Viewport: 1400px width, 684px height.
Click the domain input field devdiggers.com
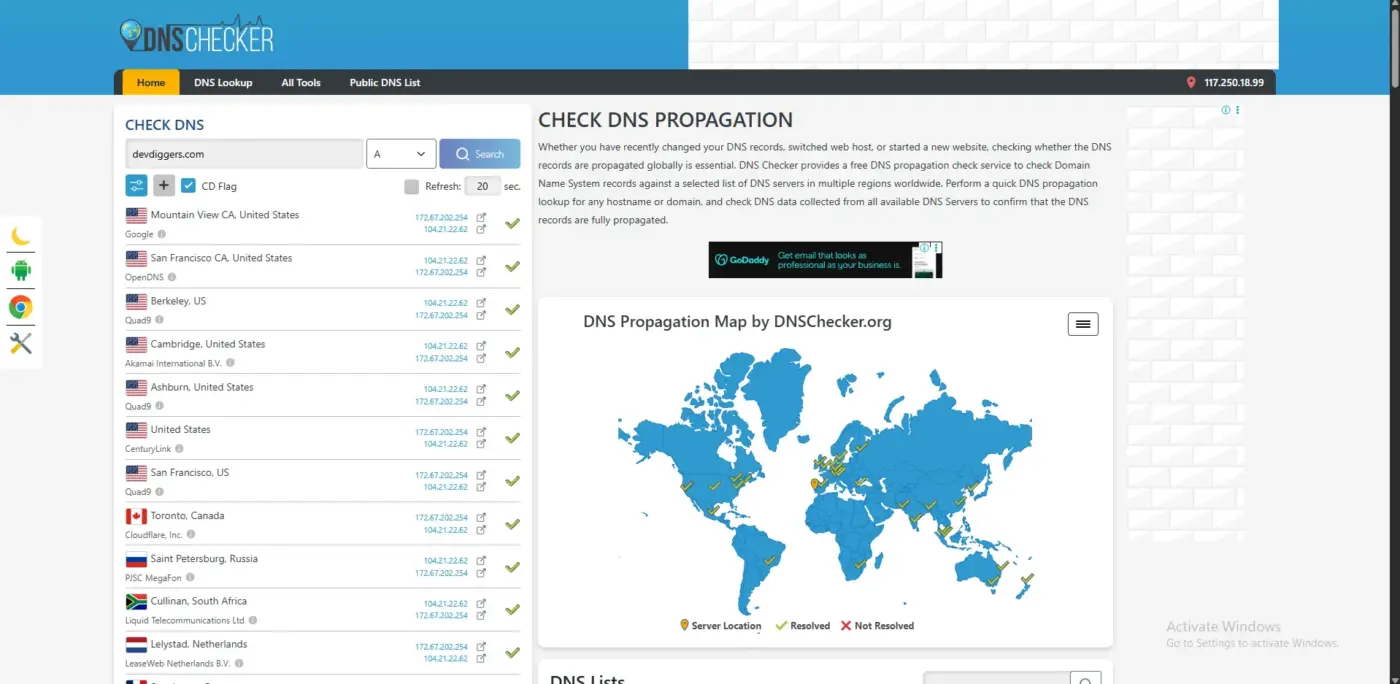click(x=244, y=154)
